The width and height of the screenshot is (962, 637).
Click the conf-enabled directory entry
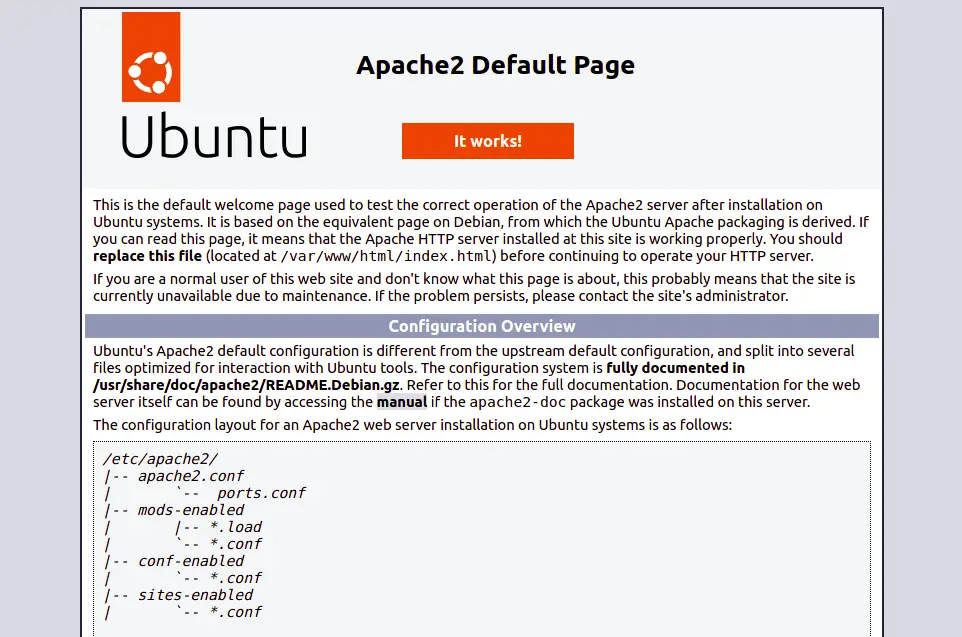tap(191, 561)
